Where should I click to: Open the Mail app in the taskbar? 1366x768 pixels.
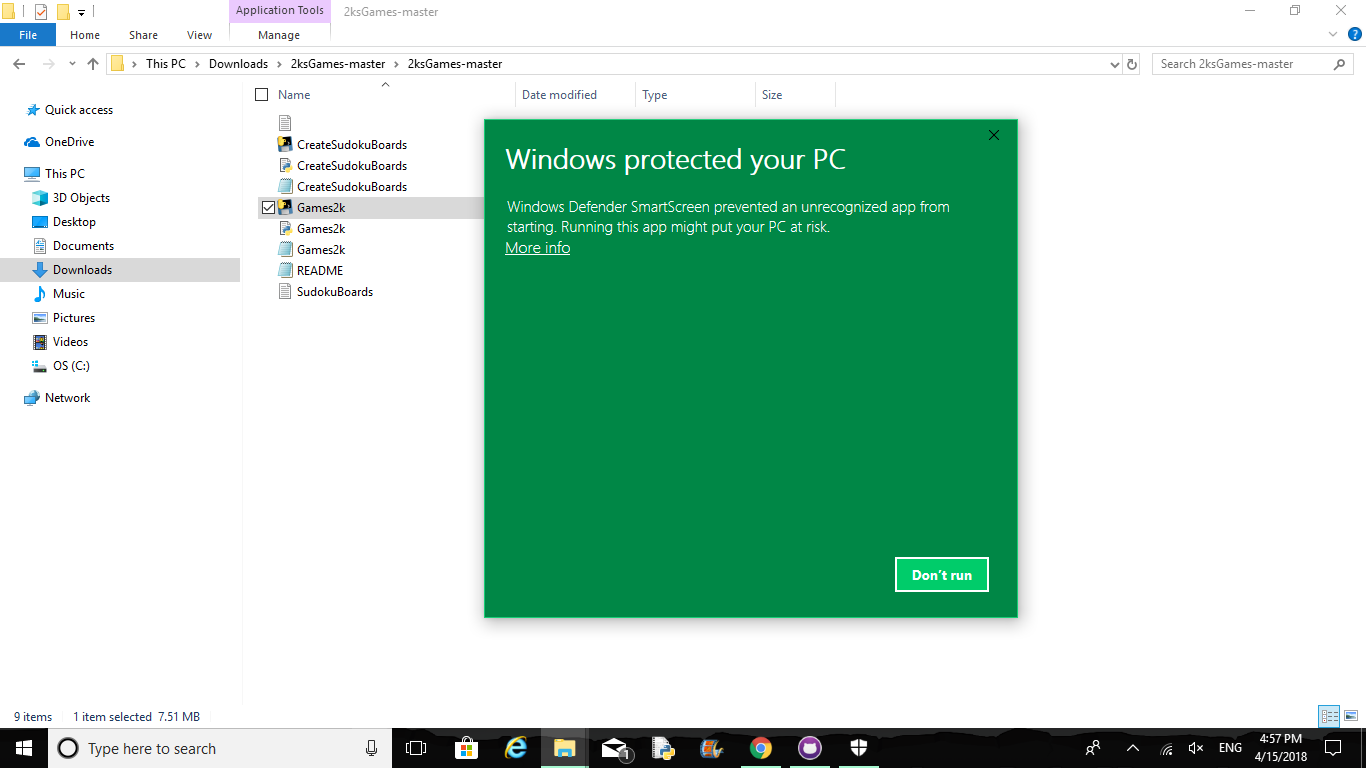tap(613, 747)
